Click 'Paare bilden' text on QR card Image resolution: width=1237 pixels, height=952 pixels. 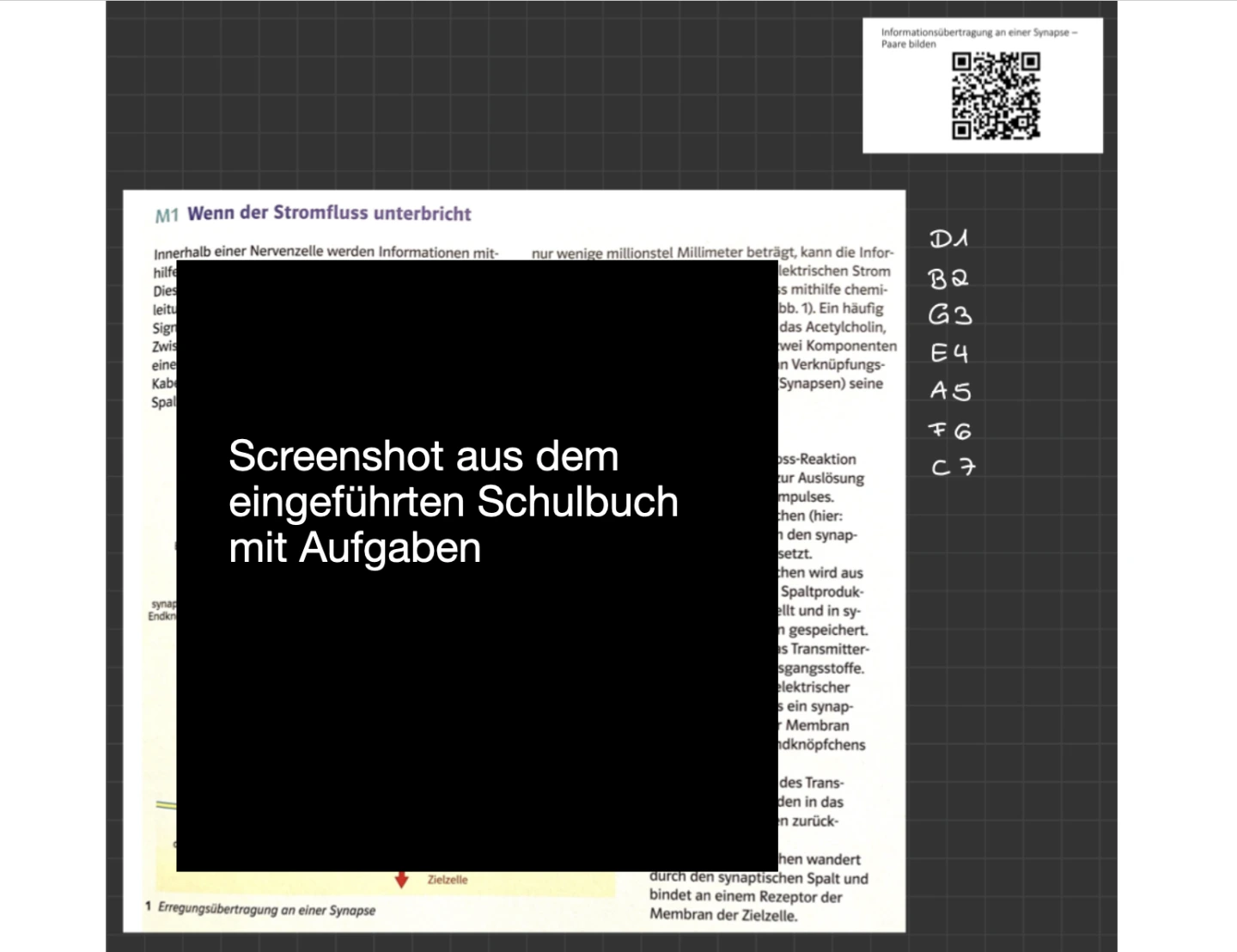point(908,45)
